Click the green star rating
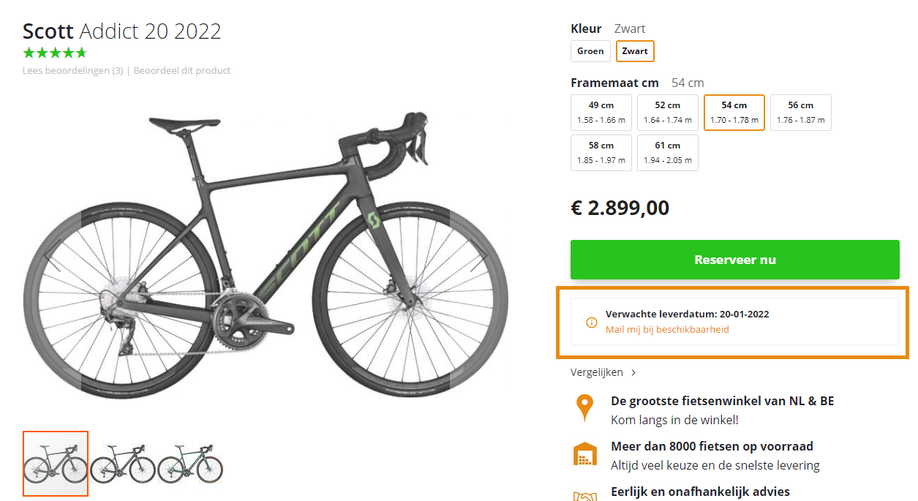This screenshot has width=918, height=501. [54, 53]
